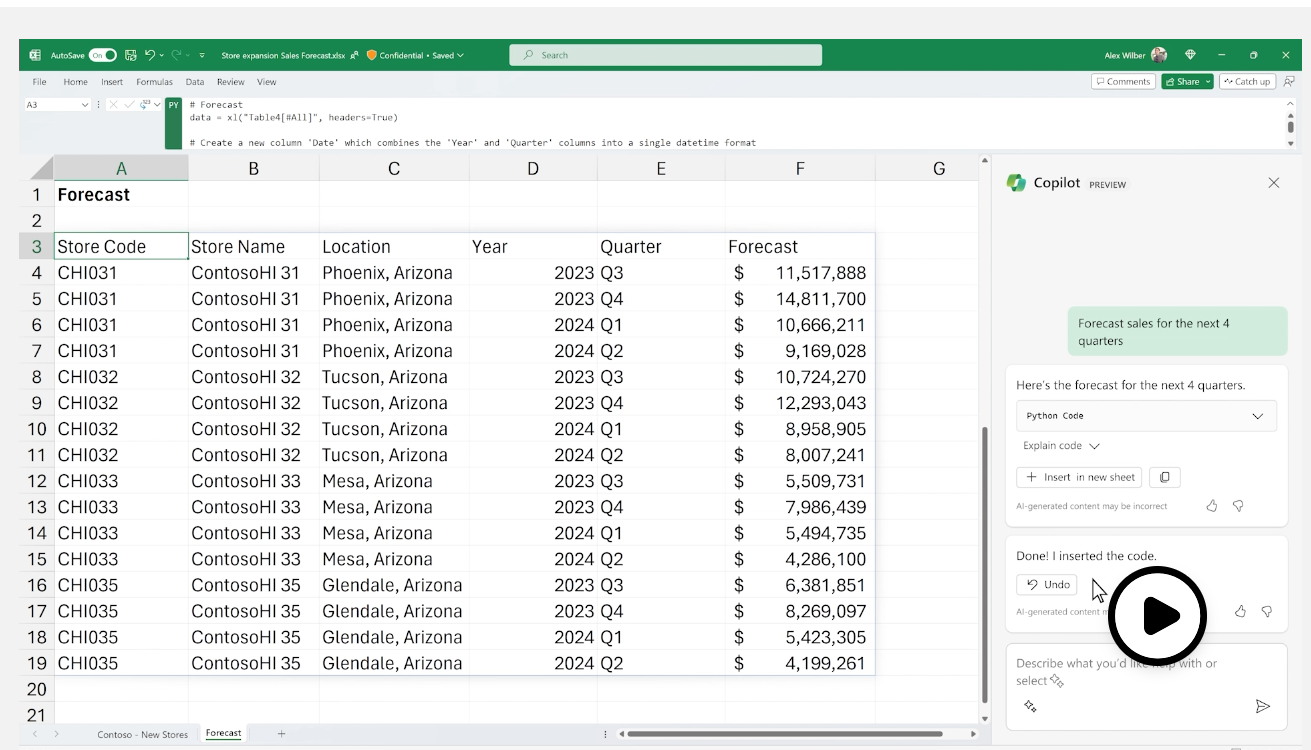Click the Catch up button
The width and height of the screenshot is (1311, 750).
coord(1247,82)
